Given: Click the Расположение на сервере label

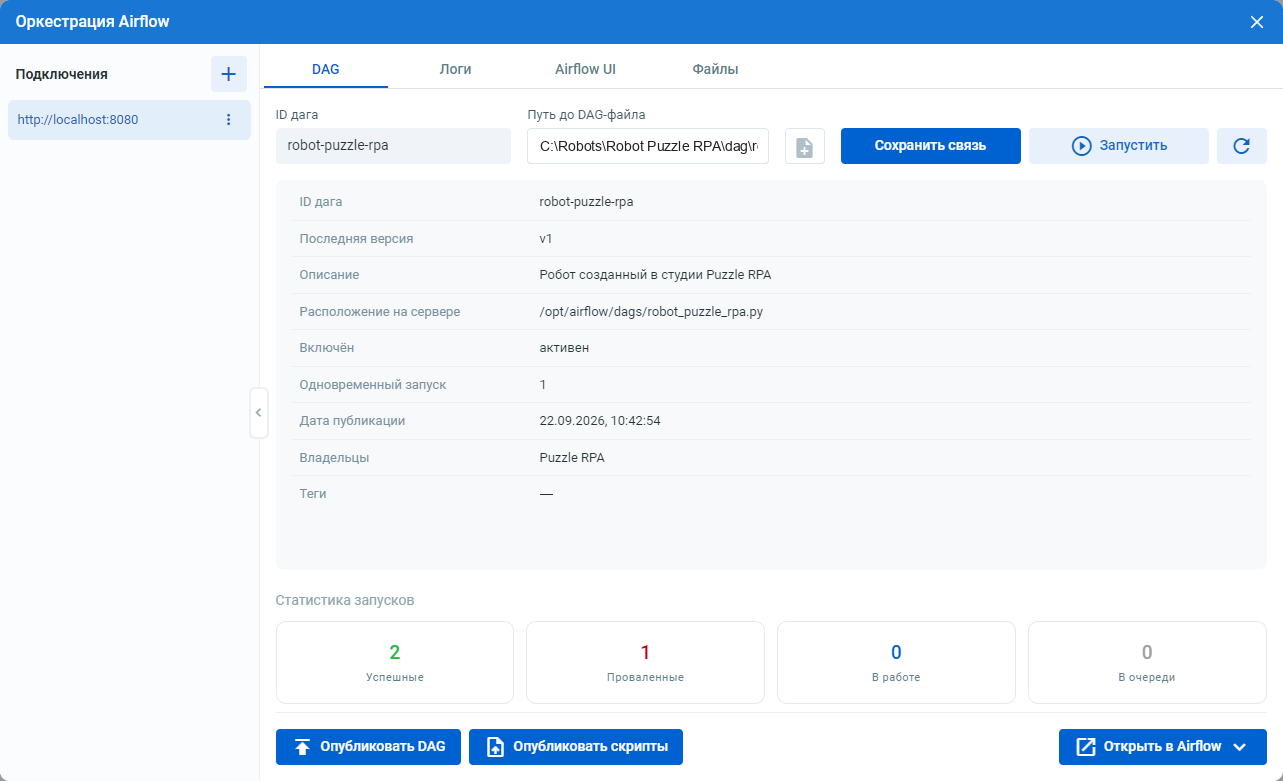Looking at the screenshot, I should coord(380,312).
